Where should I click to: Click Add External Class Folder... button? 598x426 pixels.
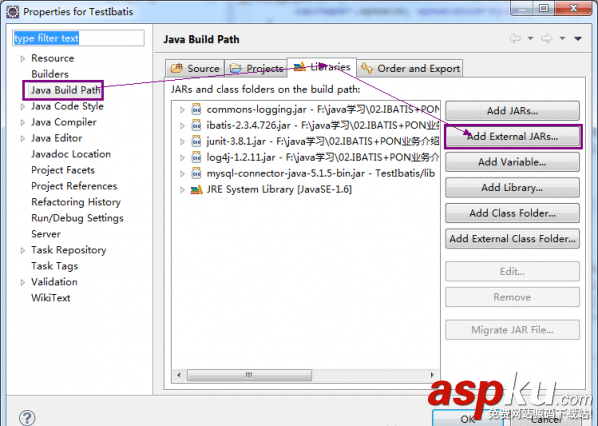[512, 239]
